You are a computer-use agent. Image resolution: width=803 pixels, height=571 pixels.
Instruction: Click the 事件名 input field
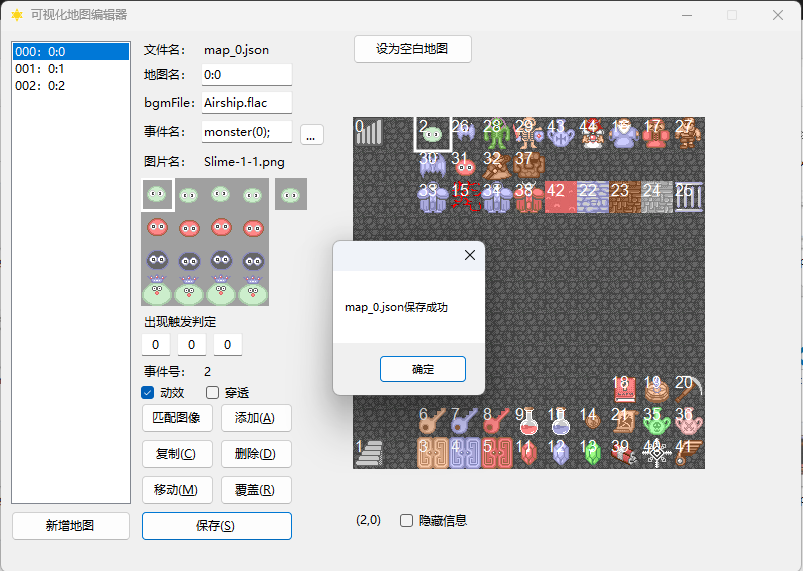tap(247, 132)
